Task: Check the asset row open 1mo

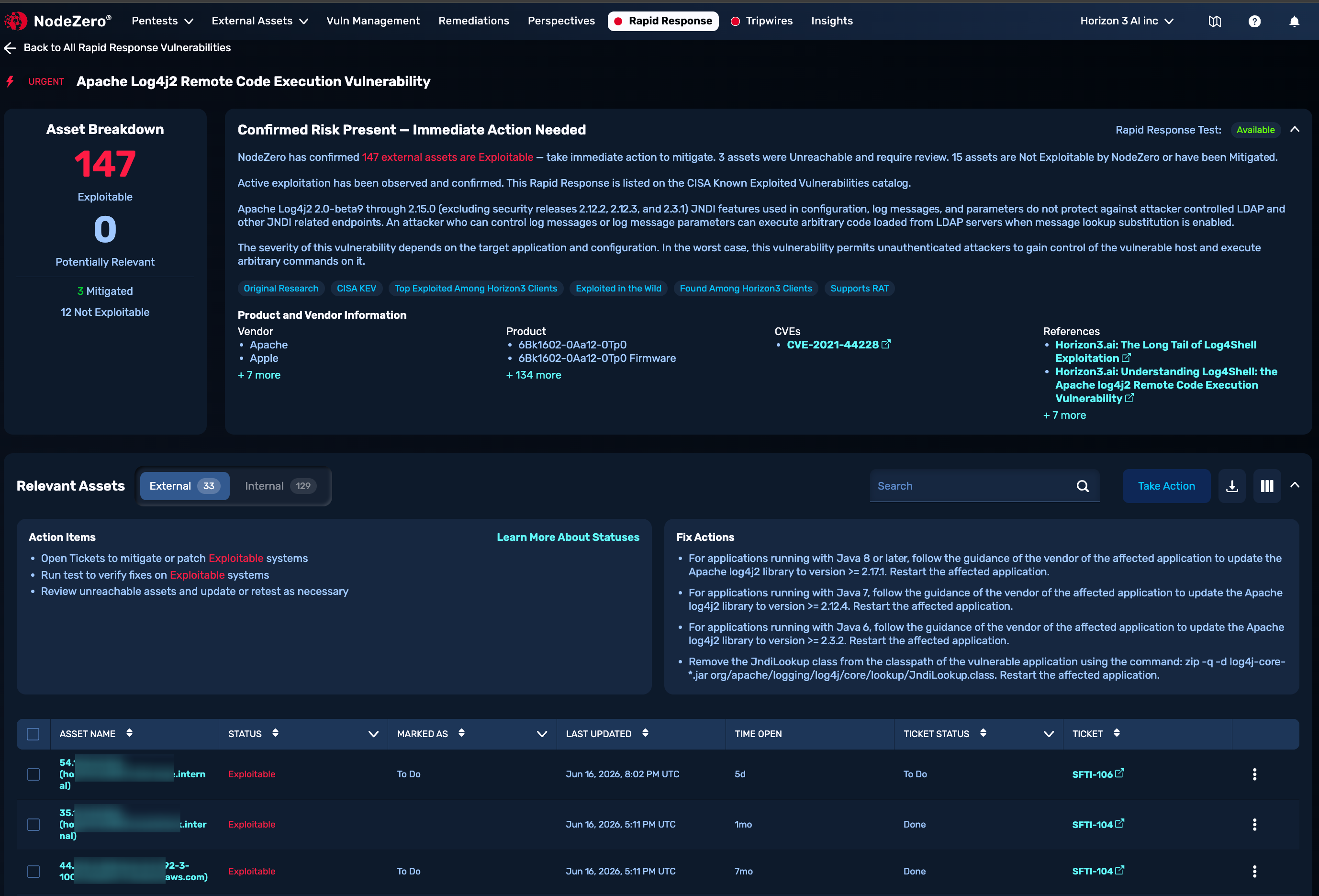Action: coord(34,824)
